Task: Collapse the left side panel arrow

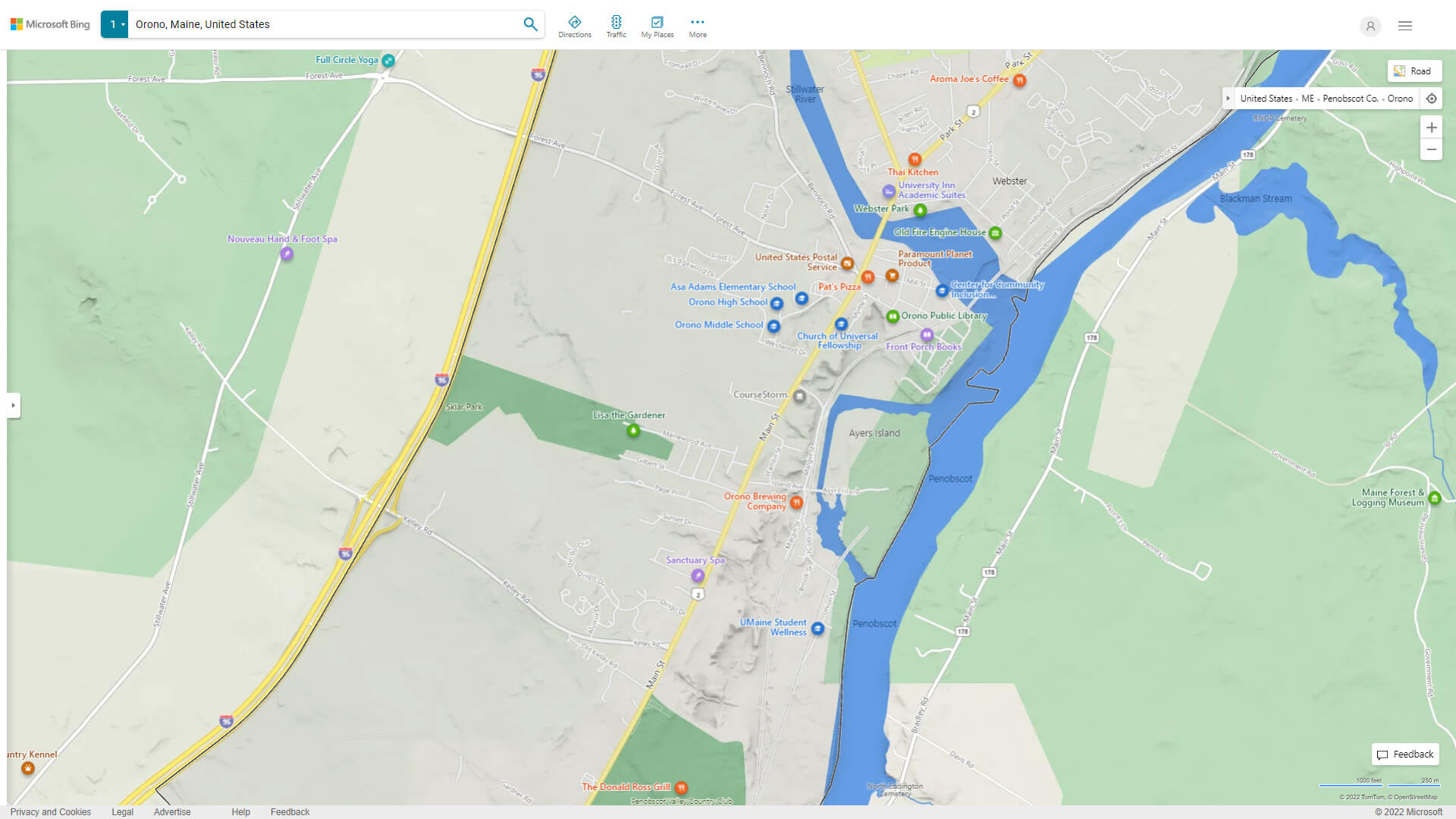Action: [14, 406]
